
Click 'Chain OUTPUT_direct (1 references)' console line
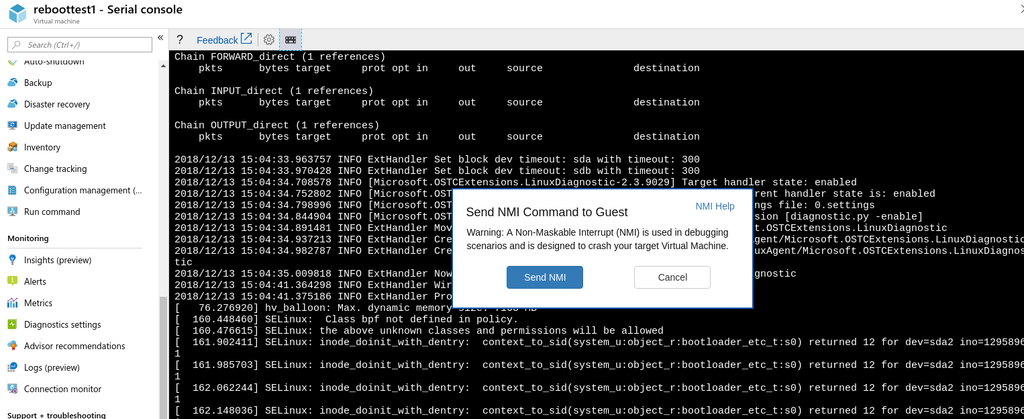click(277, 125)
